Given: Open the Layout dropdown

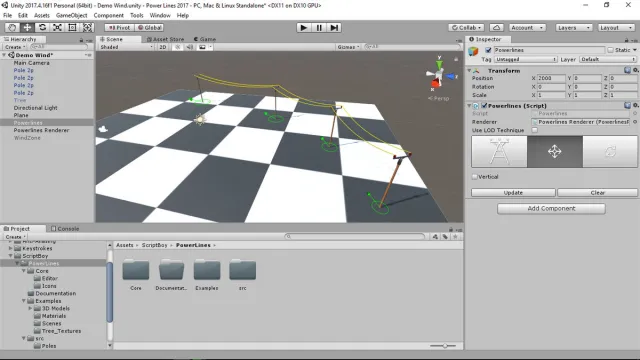Looking at the screenshot, I should coord(616,27).
